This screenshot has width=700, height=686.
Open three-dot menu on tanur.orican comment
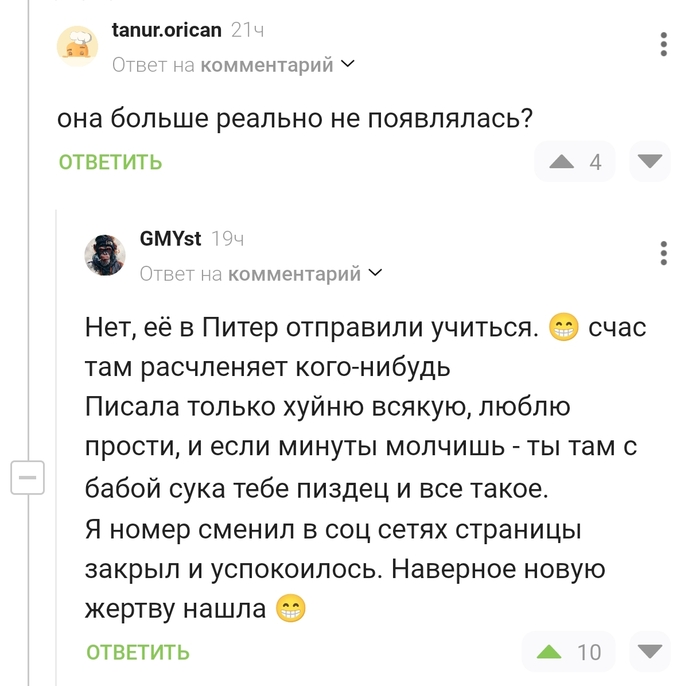click(664, 44)
